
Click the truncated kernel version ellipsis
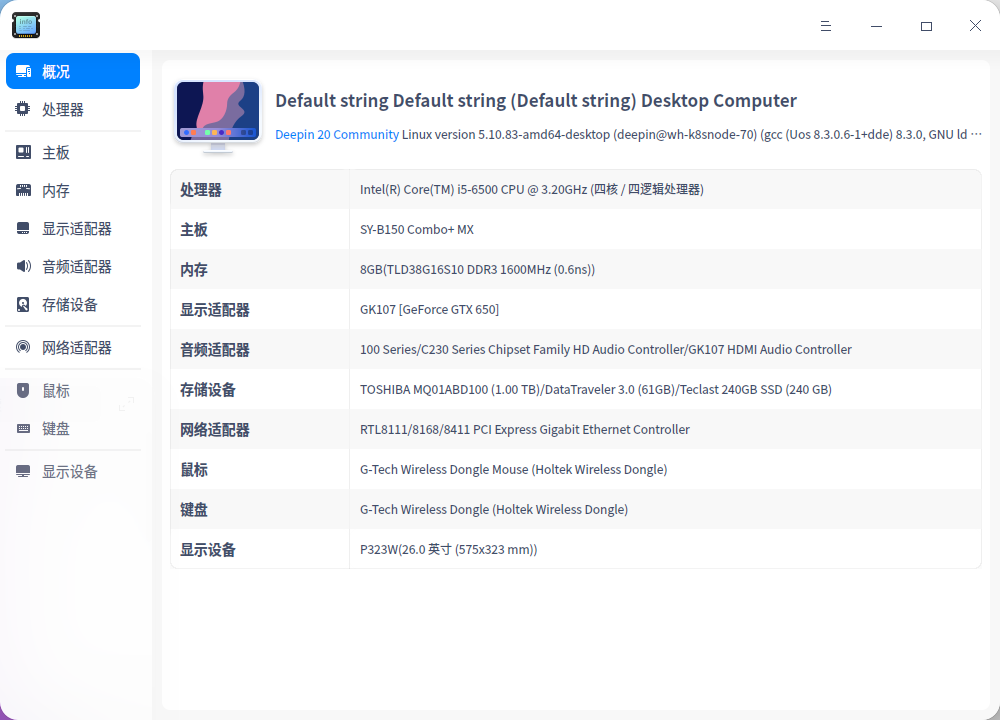click(976, 135)
